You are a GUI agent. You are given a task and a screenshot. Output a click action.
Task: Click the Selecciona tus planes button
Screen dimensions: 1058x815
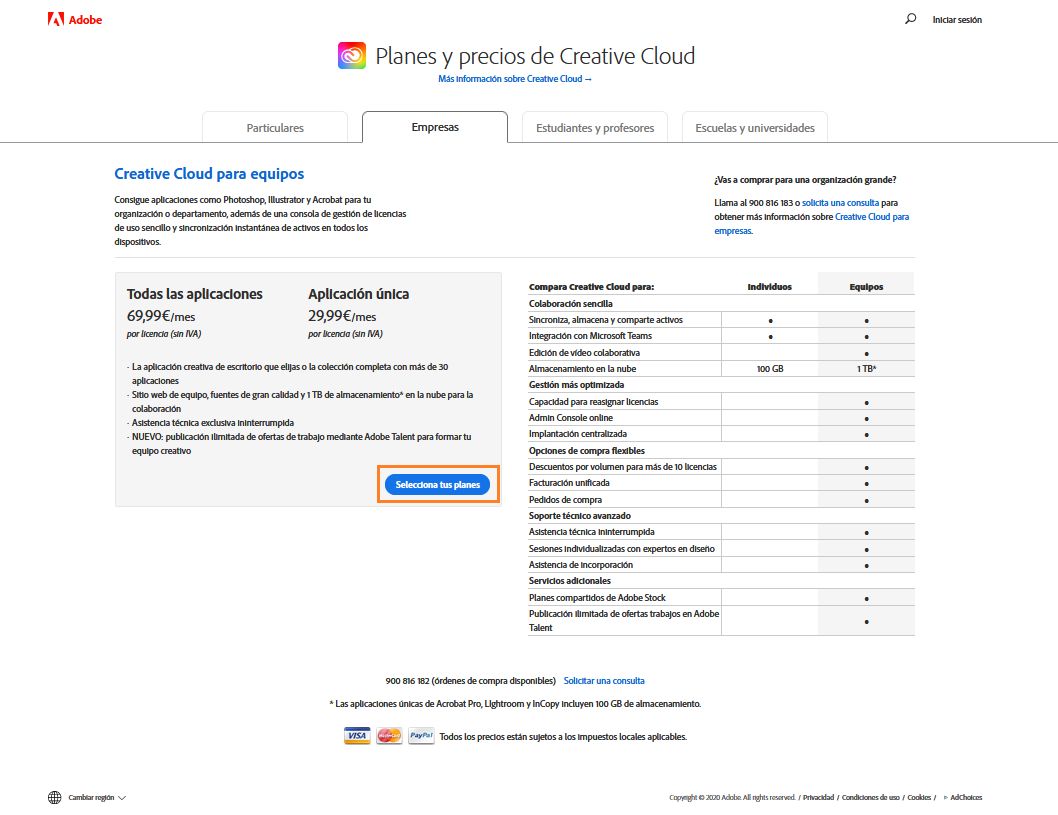coord(437,484)
